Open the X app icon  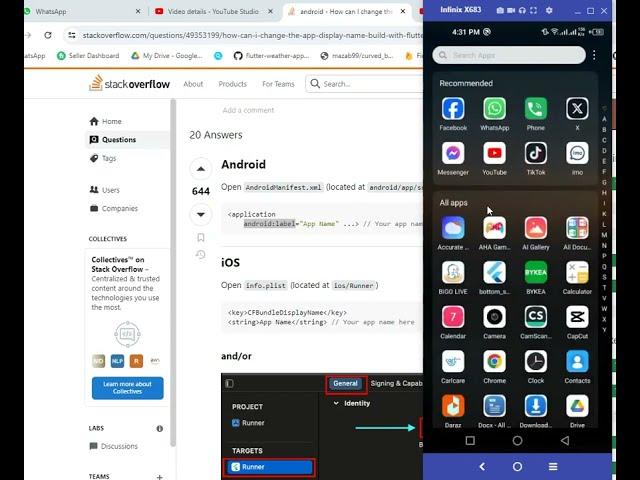point(577,109)
